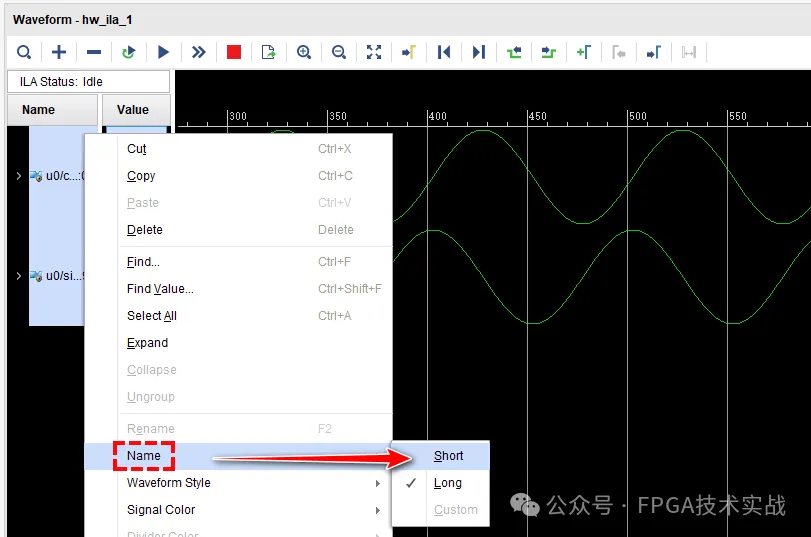Run trigger with the play icon
The height and width of the screenshot is (537, 811).
pyautogui.click(x=164, y=52)
